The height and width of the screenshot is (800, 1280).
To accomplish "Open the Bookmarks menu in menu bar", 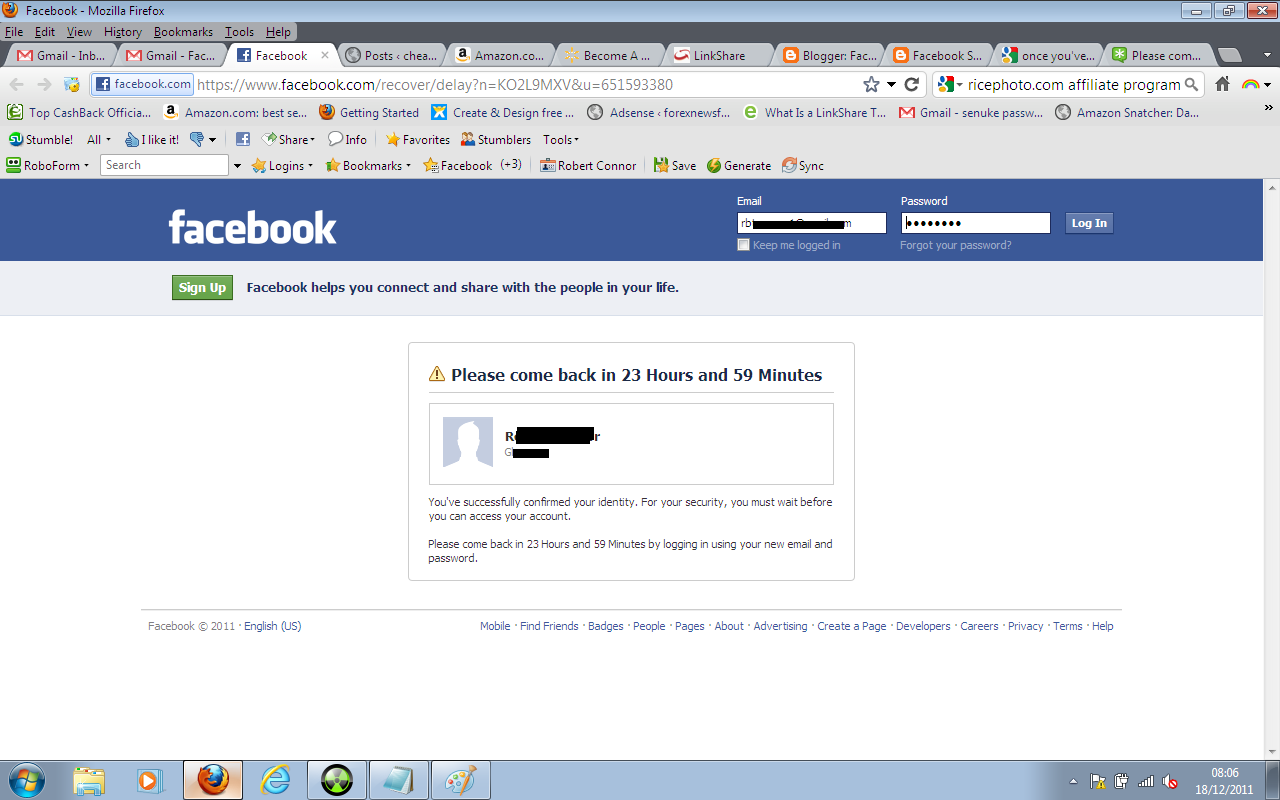I will [183, 32].
